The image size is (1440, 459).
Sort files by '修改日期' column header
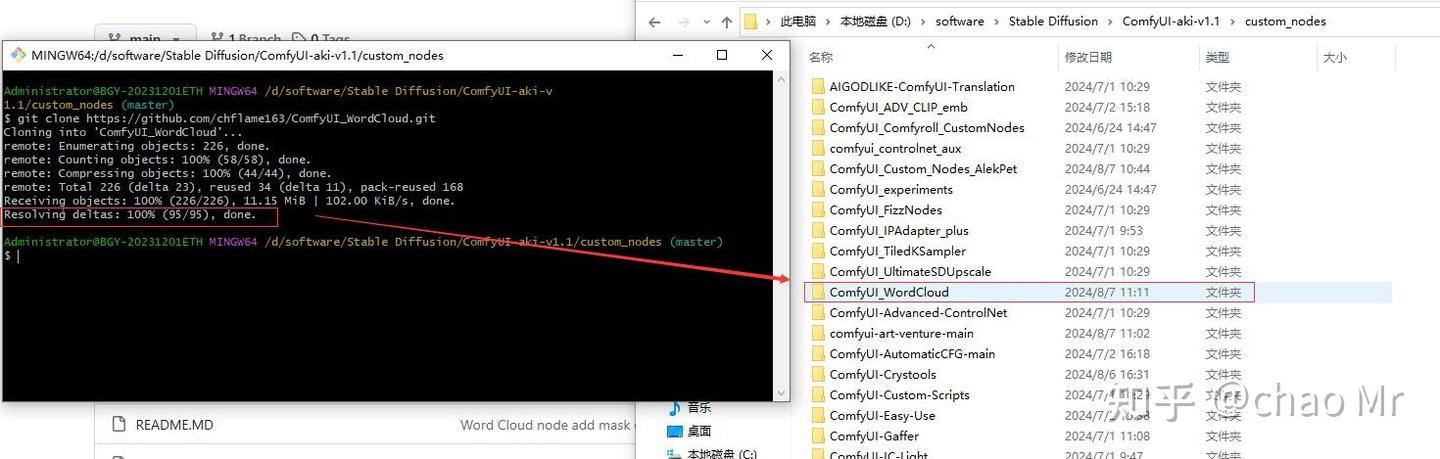click(x=1088, y=58)
